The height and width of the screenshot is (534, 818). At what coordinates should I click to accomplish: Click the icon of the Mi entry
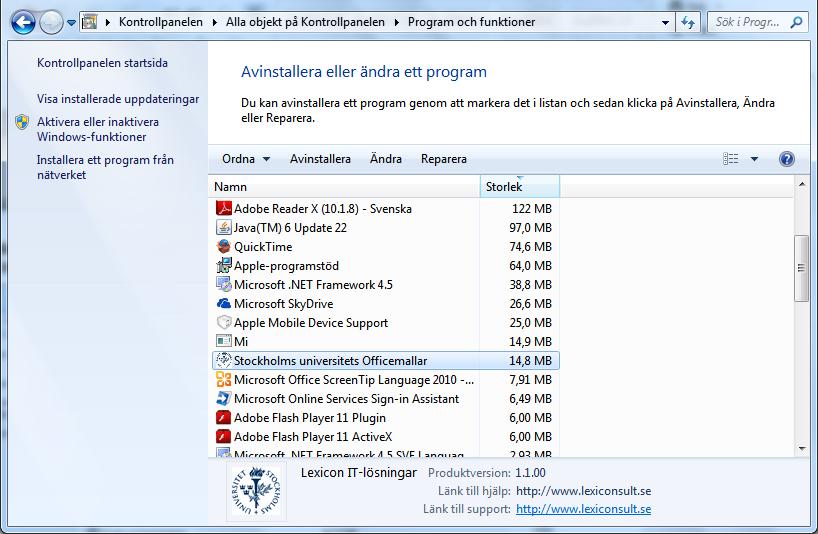click(x=224, y=341)
